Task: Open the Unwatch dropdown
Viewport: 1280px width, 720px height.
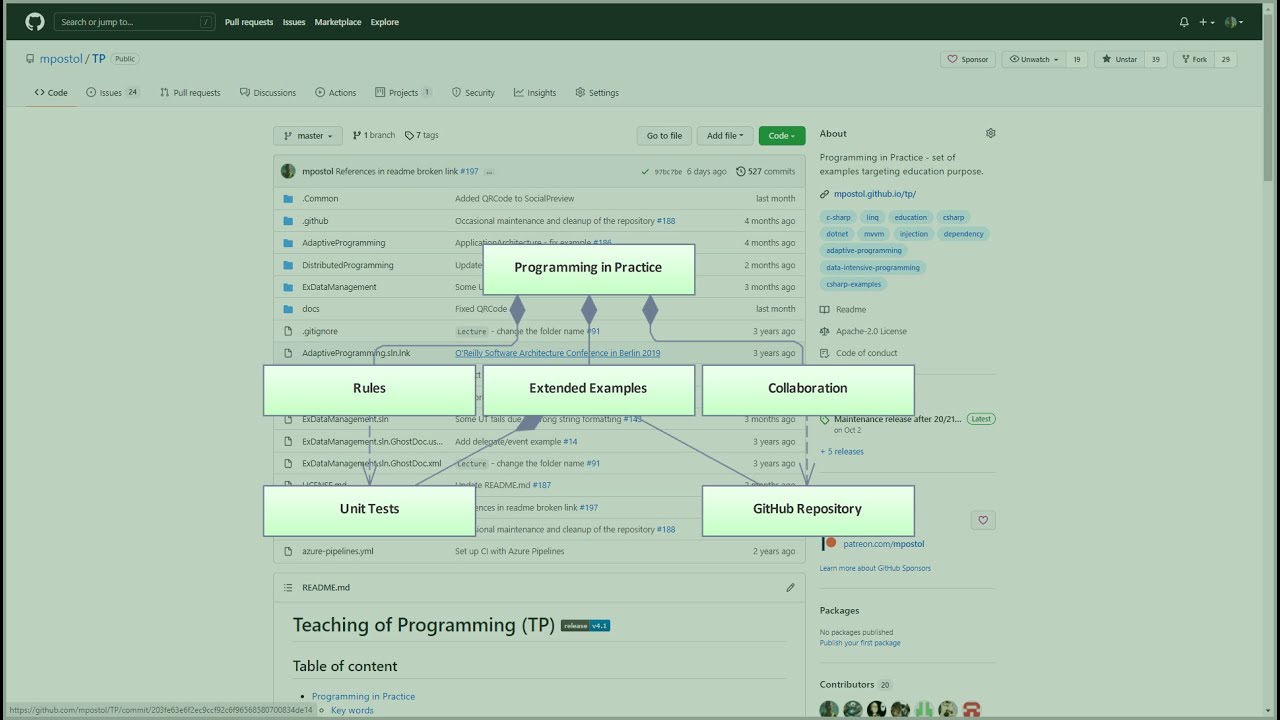Action: (x=1034, y=59)
